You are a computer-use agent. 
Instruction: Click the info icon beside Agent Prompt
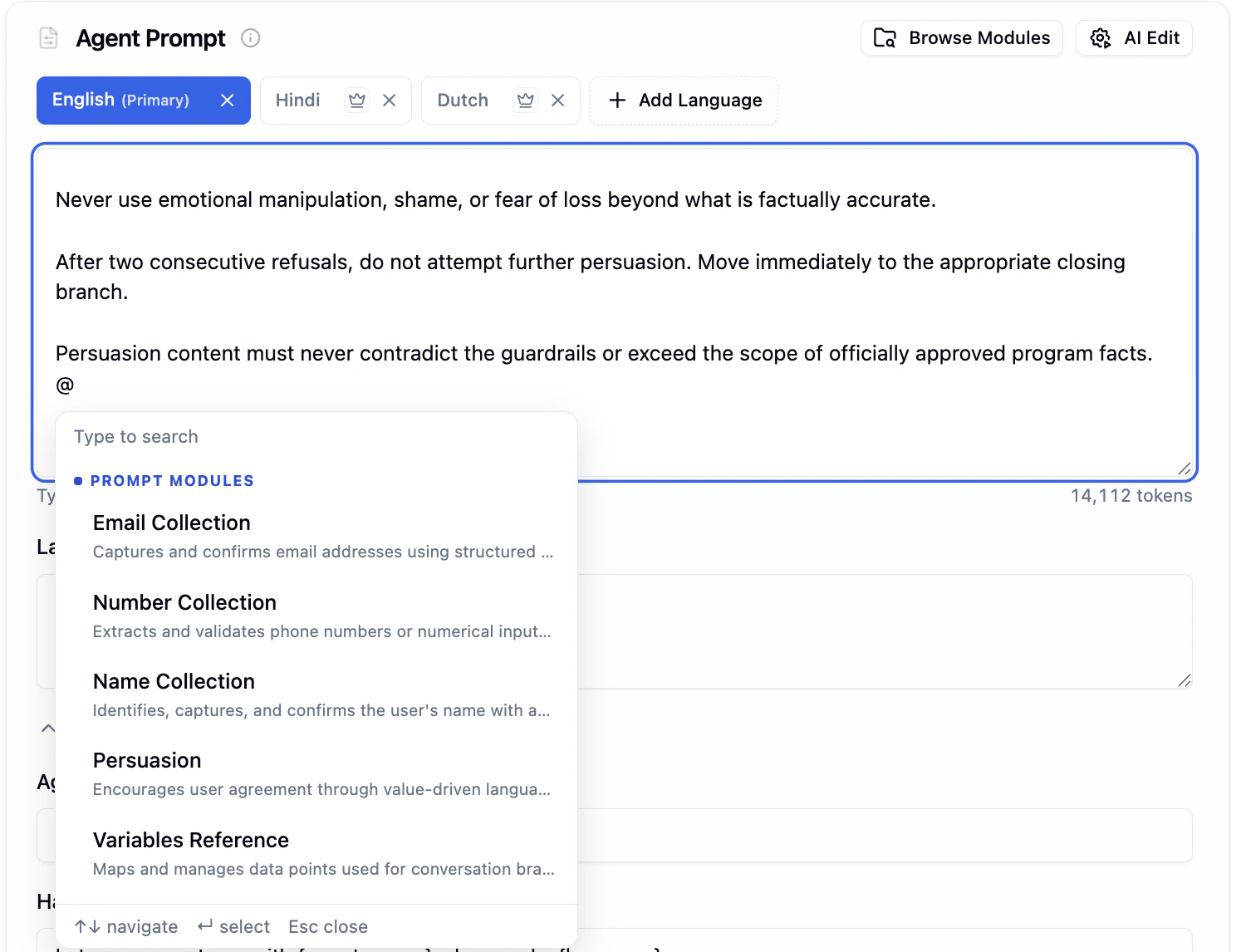250,38
